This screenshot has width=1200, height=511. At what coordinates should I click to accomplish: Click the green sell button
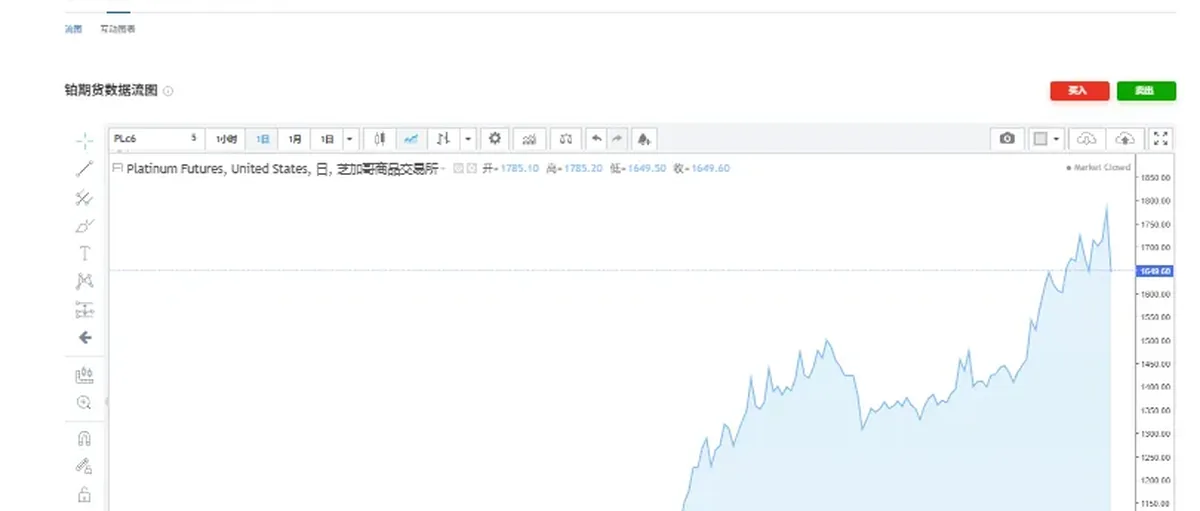point(1146,91)
